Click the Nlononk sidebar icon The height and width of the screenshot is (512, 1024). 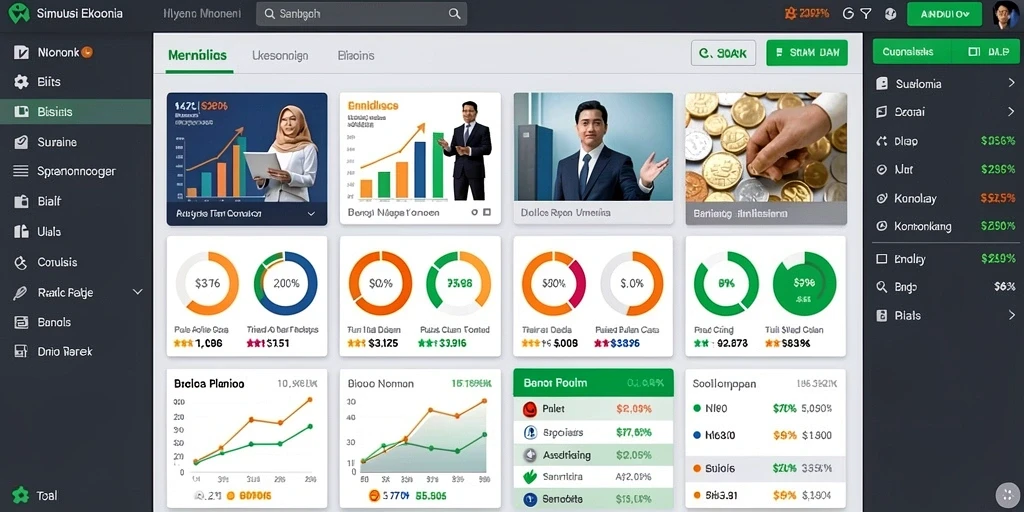(x=21, y=52)
